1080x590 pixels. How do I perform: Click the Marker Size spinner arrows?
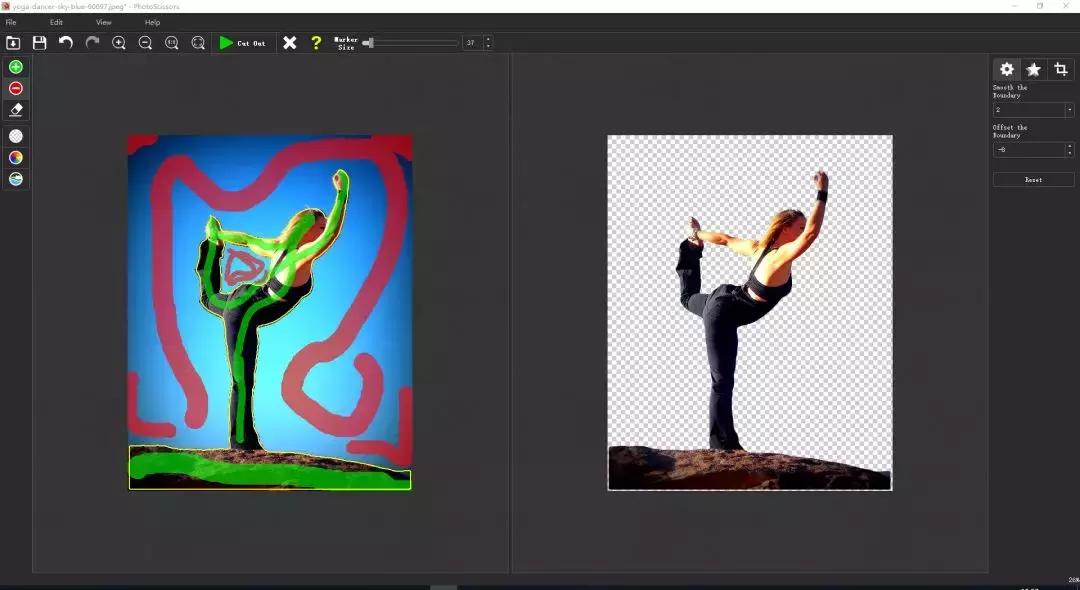click(x=488, y=43)
